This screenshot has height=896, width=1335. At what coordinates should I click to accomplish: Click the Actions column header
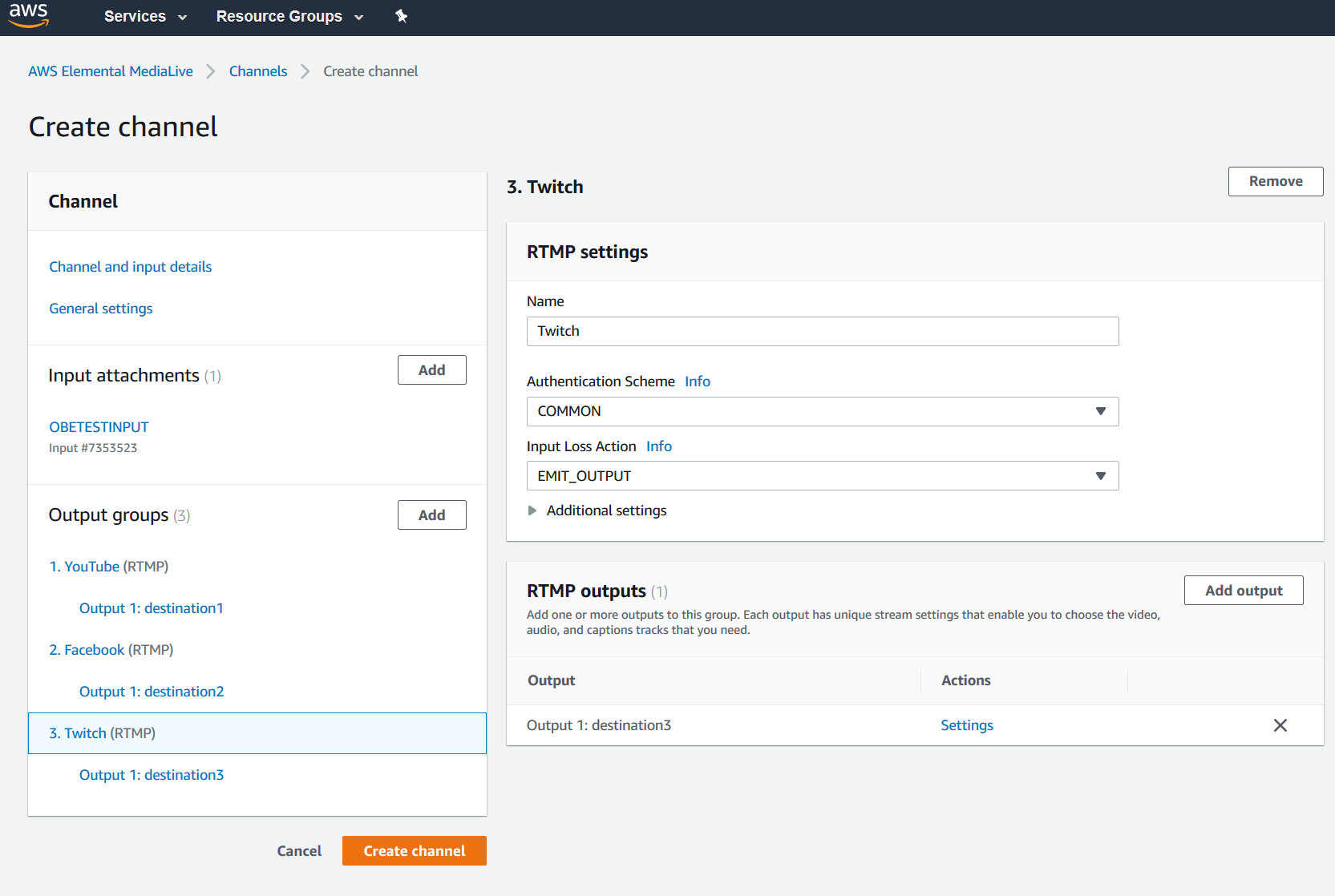[966, 680]
